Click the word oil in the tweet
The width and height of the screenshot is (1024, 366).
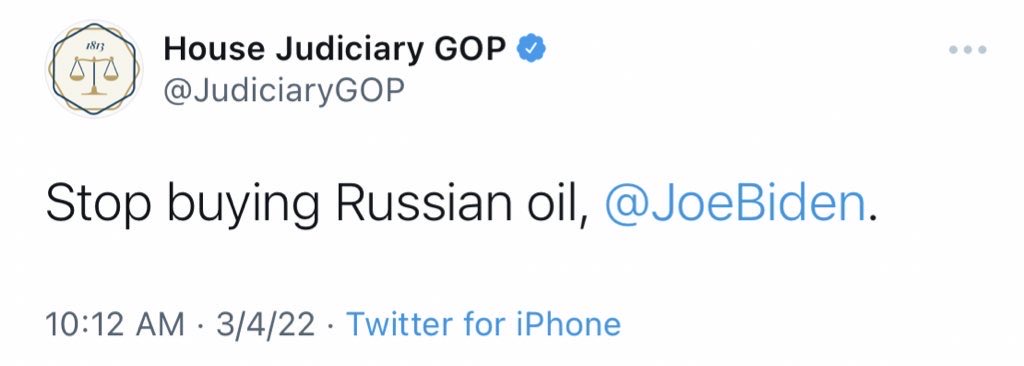click(x=559, y=205)
